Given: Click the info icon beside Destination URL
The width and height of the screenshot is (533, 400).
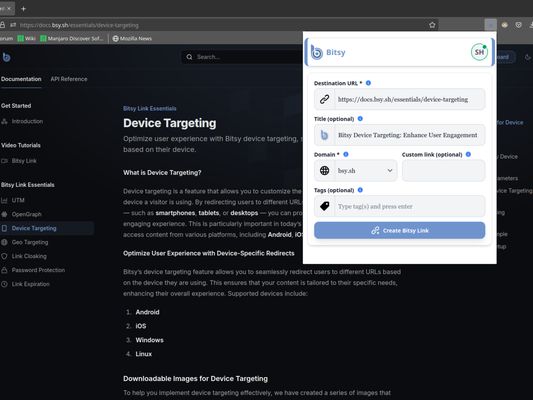Looking at the screenshot, I should 368,83.
